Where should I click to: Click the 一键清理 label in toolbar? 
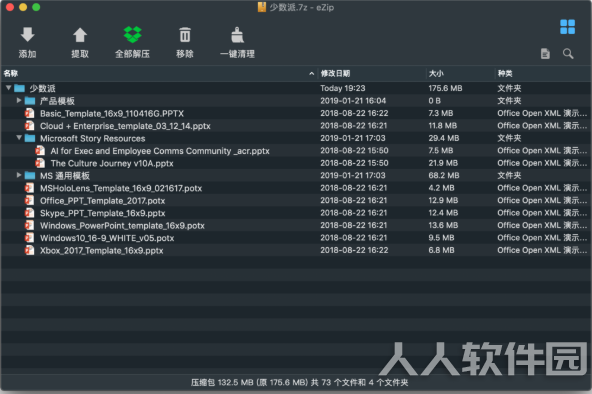[x=237, y=54]
